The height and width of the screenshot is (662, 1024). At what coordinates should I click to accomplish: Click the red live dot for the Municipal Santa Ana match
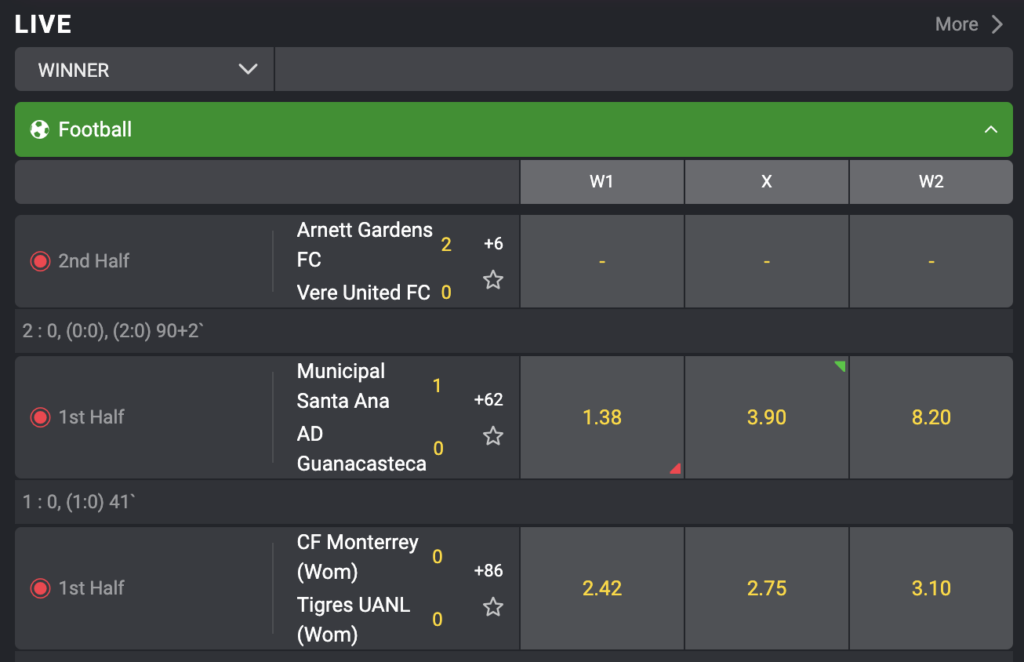[x=40, y=417]
